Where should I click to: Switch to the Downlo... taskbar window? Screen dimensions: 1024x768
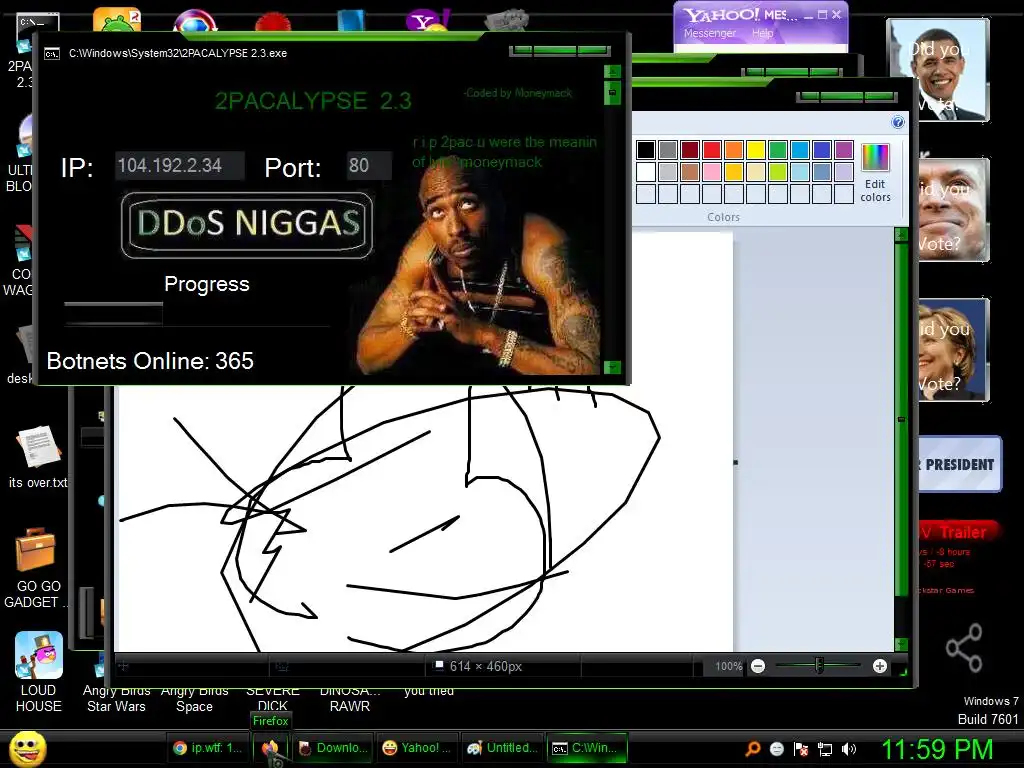point(333,748)
